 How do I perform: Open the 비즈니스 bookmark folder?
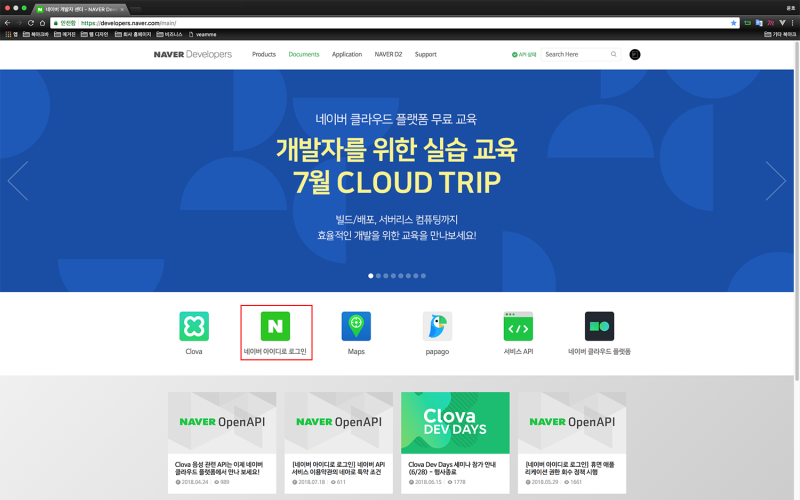coord(169,34)
